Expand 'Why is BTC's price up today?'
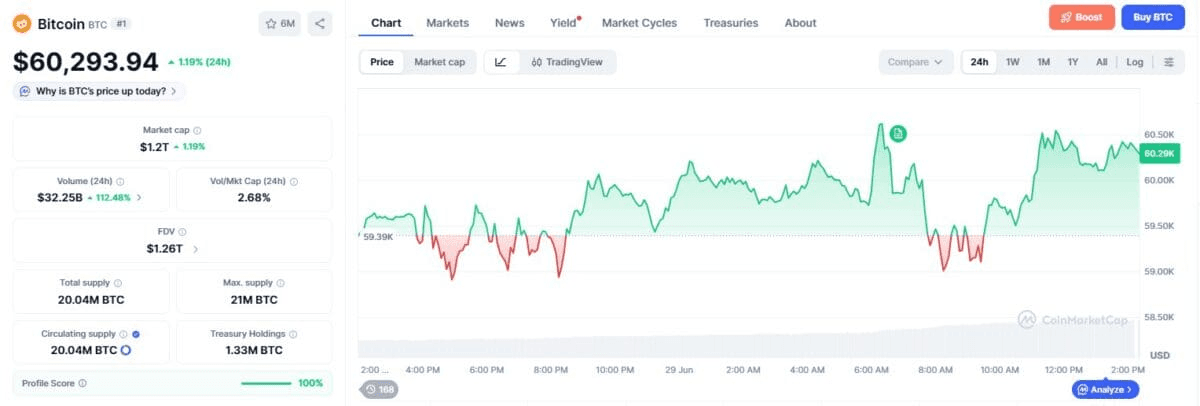1200x406 pixels. click(99, 91)
